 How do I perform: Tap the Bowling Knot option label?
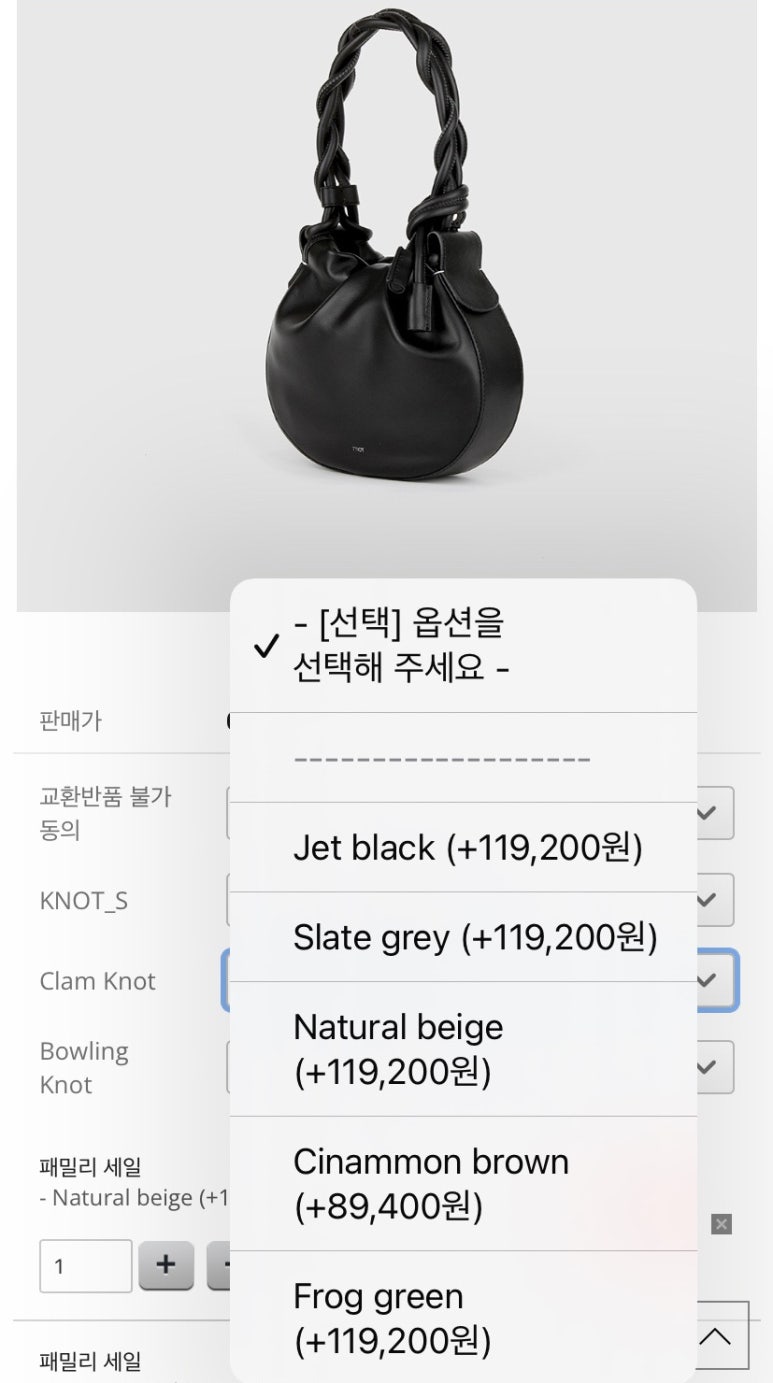[x=84, y=1067]
